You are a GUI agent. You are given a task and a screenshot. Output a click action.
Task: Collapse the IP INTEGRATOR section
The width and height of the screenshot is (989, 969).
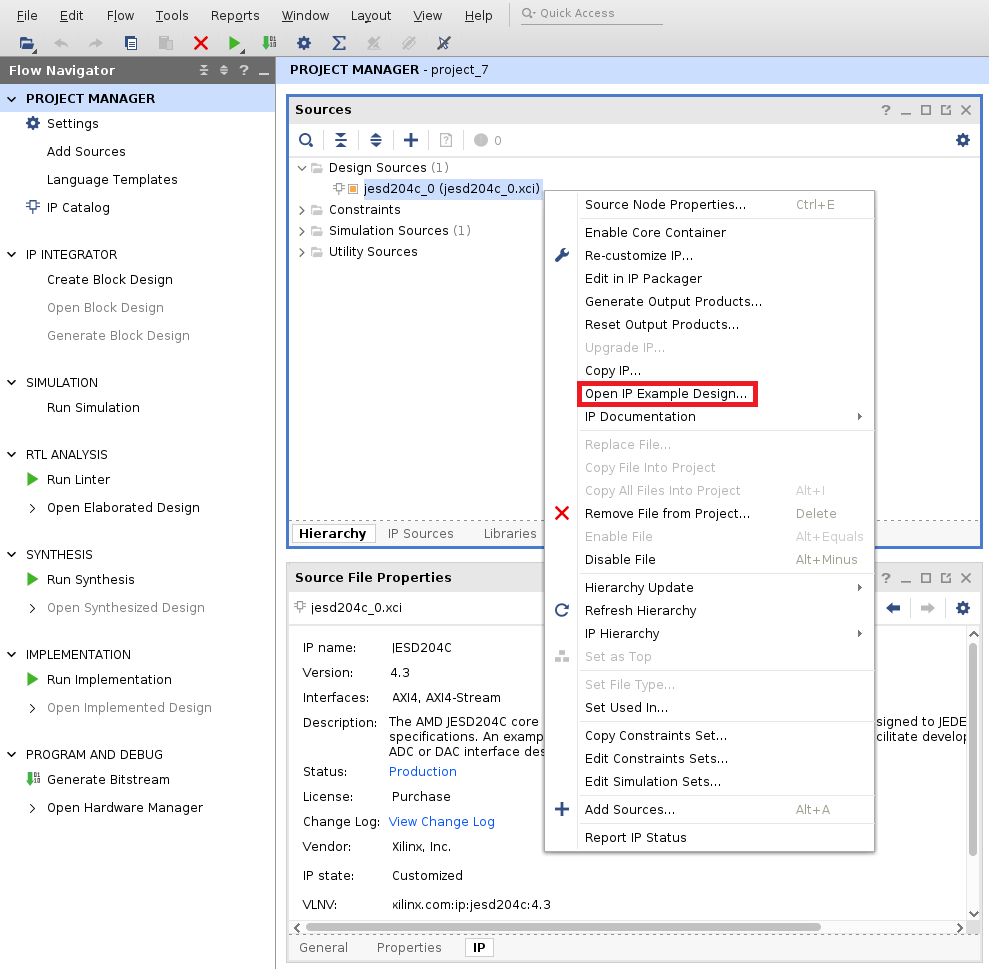coord(11,254)
